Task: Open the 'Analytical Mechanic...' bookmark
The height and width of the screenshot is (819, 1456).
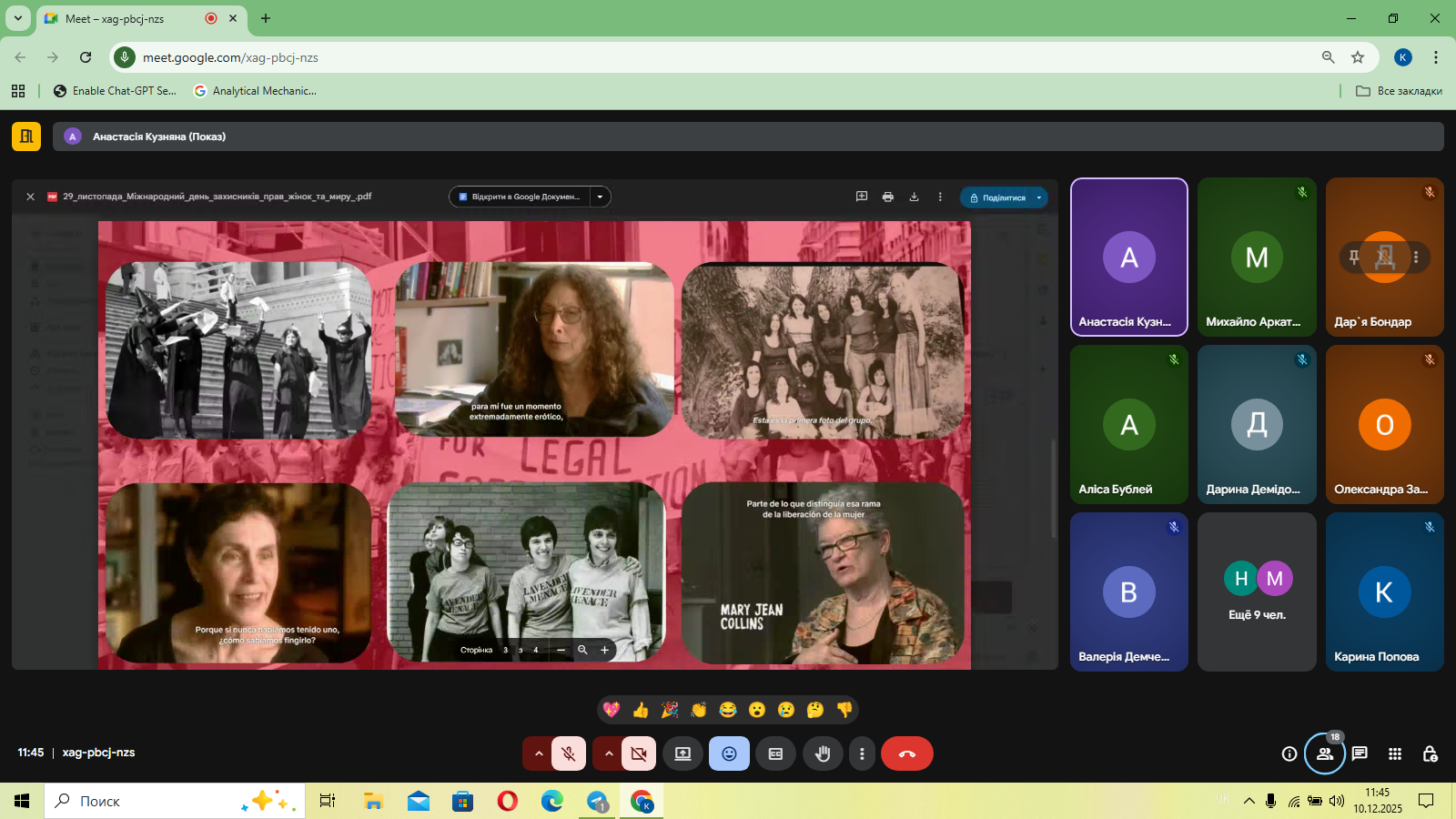Action: tap(256, 91)
